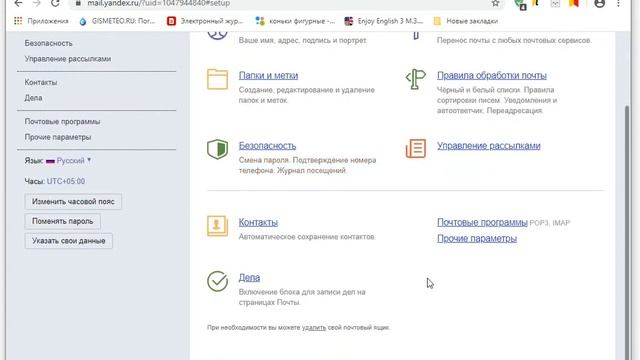This screenshot has width=640, height=360.
Task: Select Безопасность in the left sidebar
Action: tap(48, 43)
